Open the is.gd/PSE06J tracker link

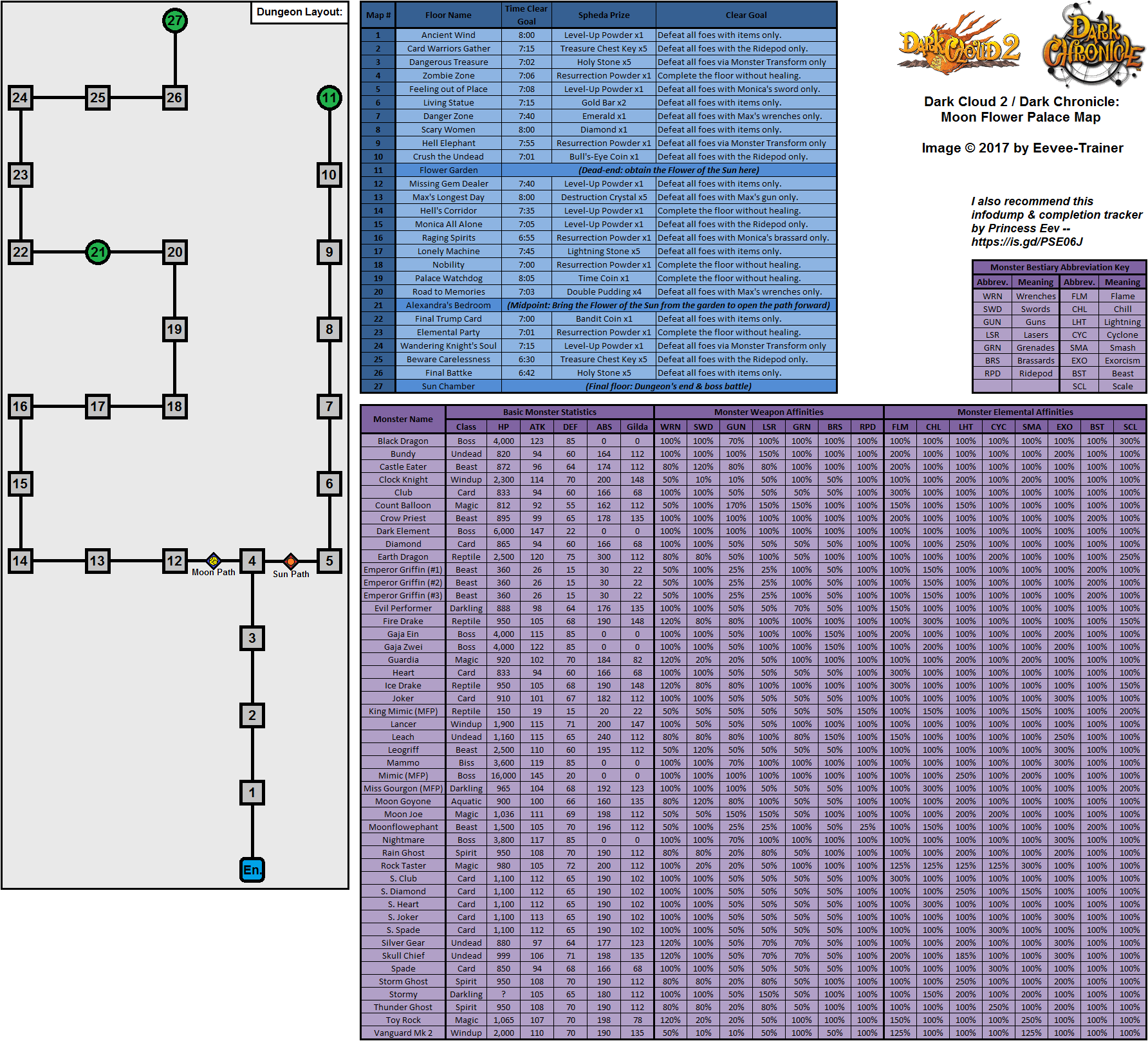[x=1026, y=242]
